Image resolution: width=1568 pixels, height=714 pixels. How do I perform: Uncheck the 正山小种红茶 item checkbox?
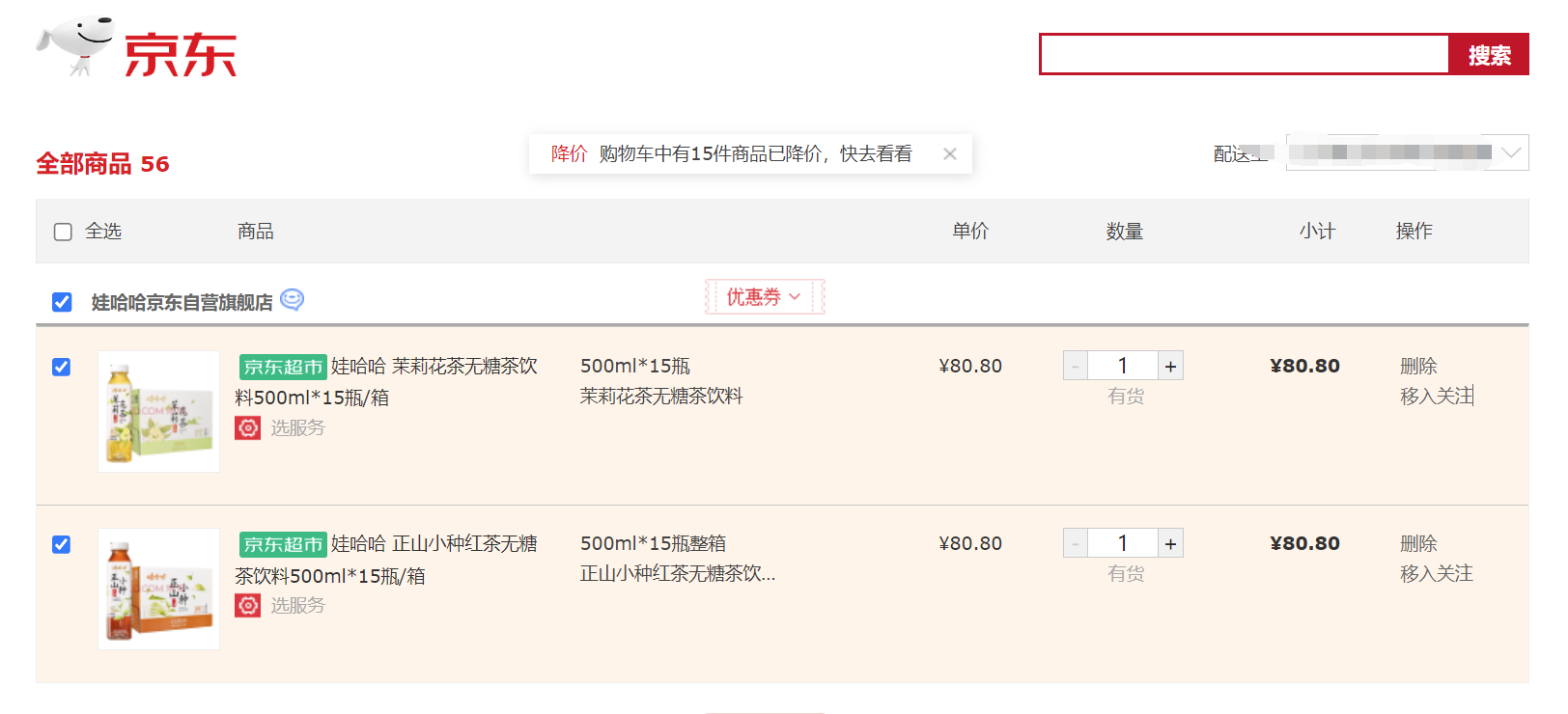tap(61, 544)
